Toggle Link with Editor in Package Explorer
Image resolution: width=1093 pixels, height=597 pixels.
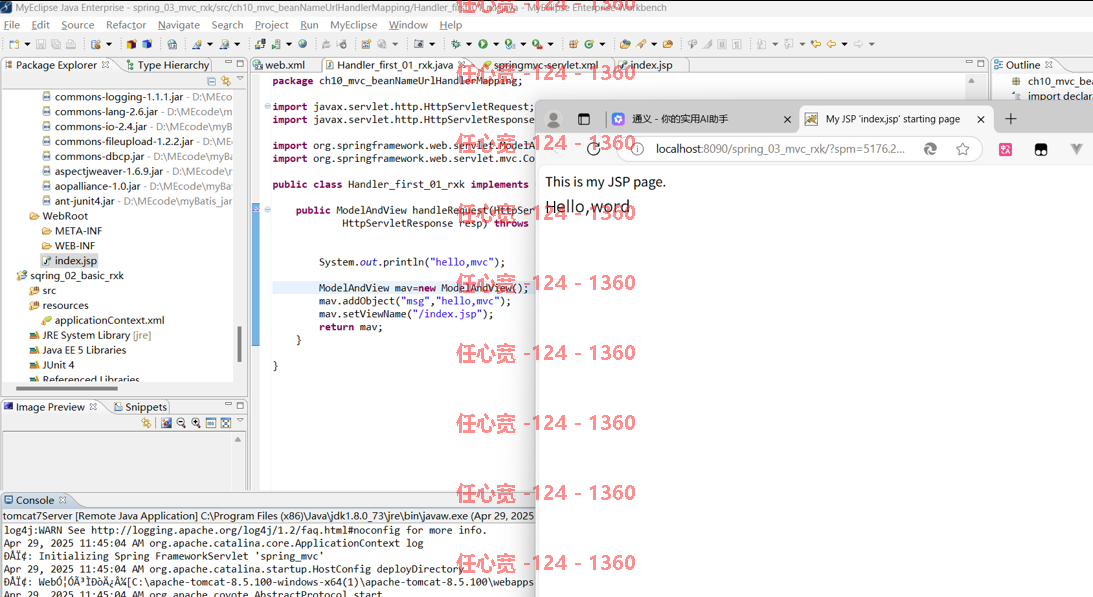pos(225,81)
